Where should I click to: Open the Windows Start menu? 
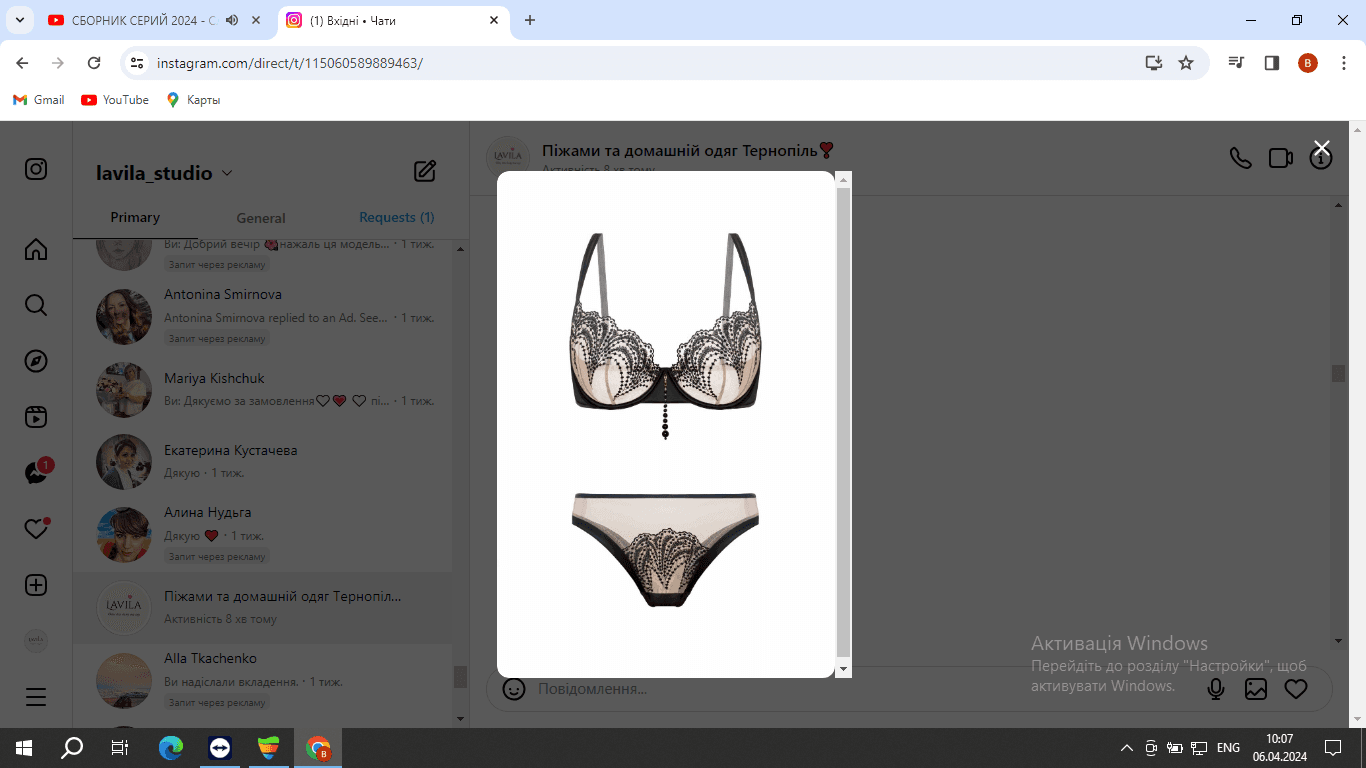click(24, 747)
